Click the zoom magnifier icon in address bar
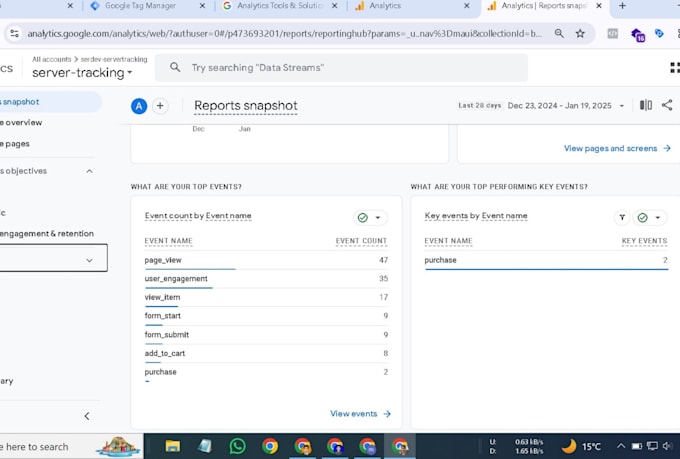This screenshot has width=680, height=459. click(x=559, y=33)
